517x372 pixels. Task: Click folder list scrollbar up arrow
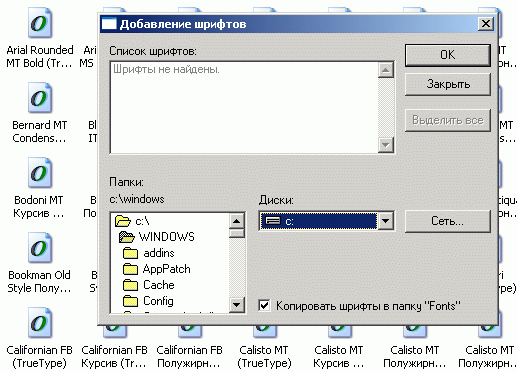[237, 221]
